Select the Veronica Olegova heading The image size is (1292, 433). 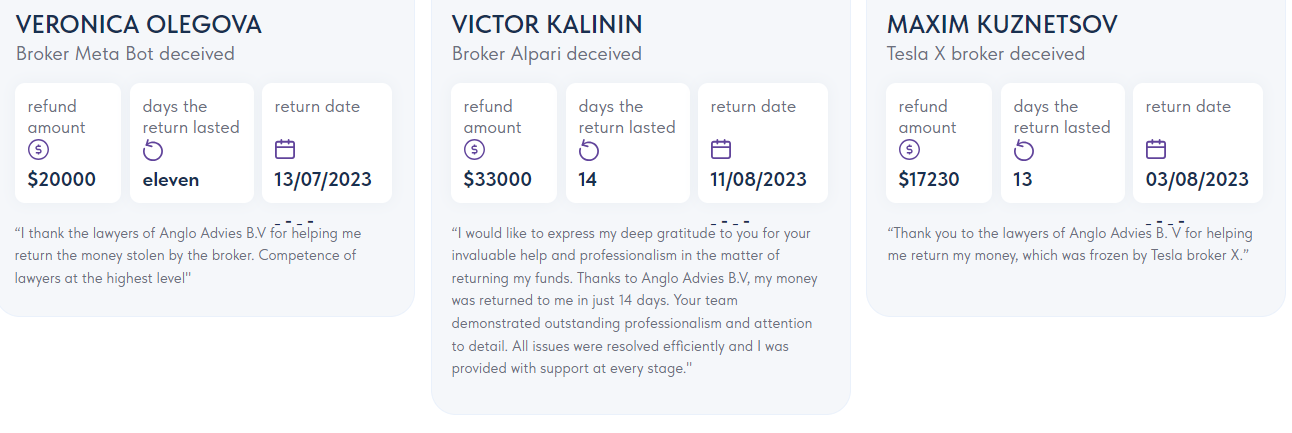(138, 24)
